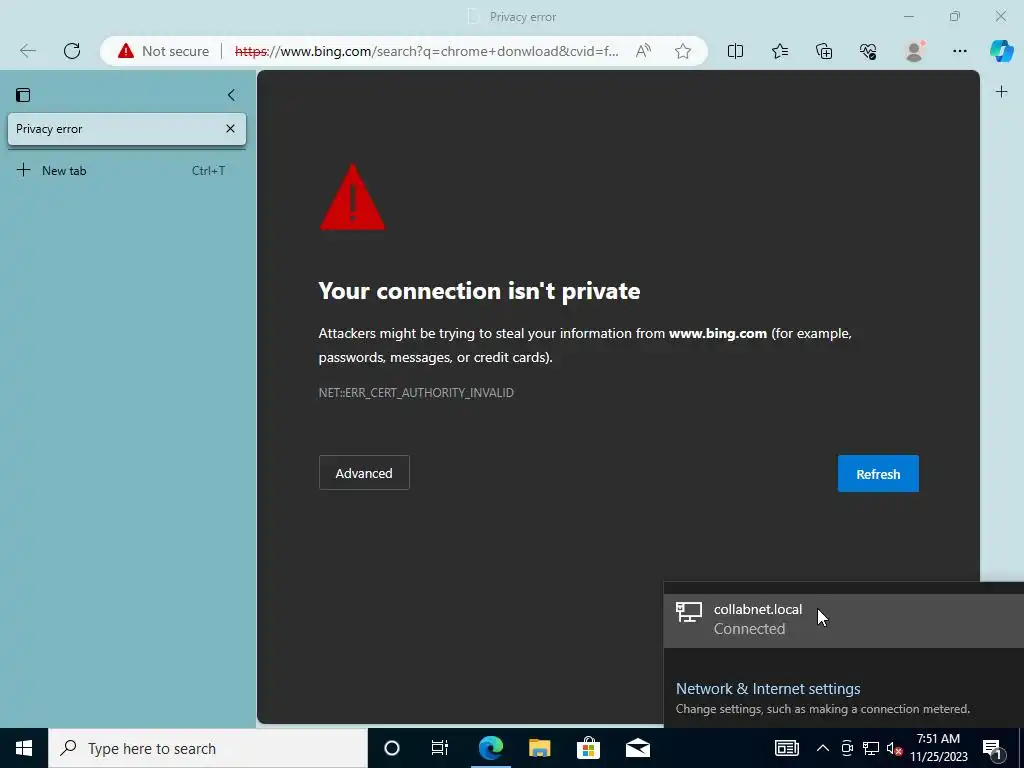
Task: Open Browser essentials heart icon
Action: (x=868, y=51)
